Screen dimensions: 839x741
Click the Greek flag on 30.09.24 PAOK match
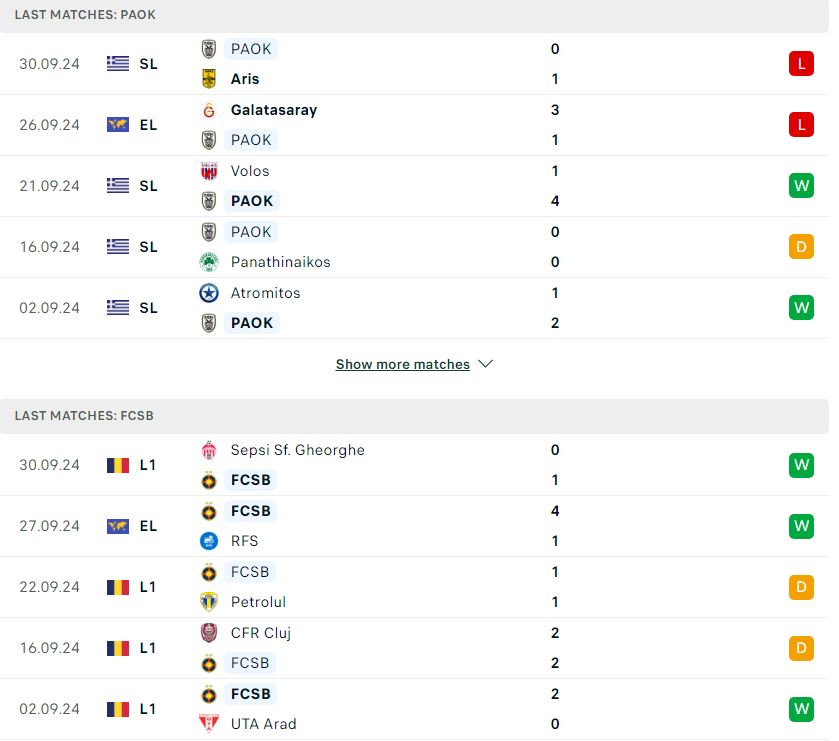(118, 64)
